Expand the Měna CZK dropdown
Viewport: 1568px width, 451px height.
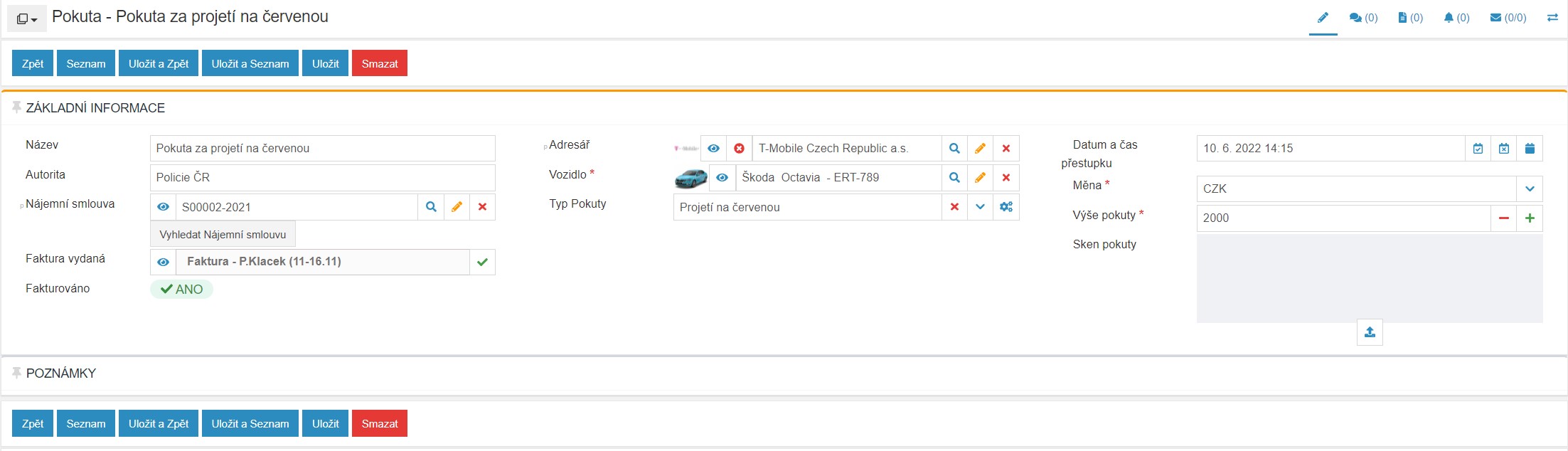1530,189
